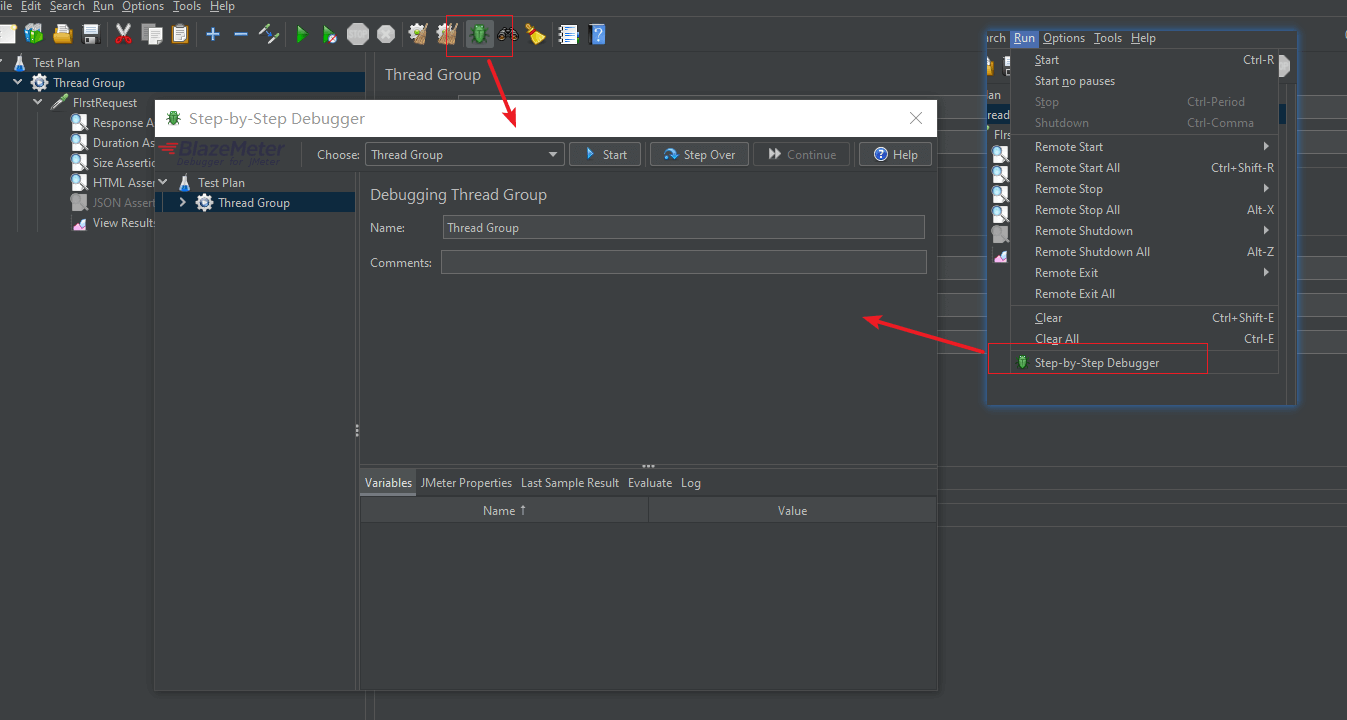Click the Toggle enable/disable toolbar icon
The height and width of the screenshot is (720, 1347).
tap(269, 35)
